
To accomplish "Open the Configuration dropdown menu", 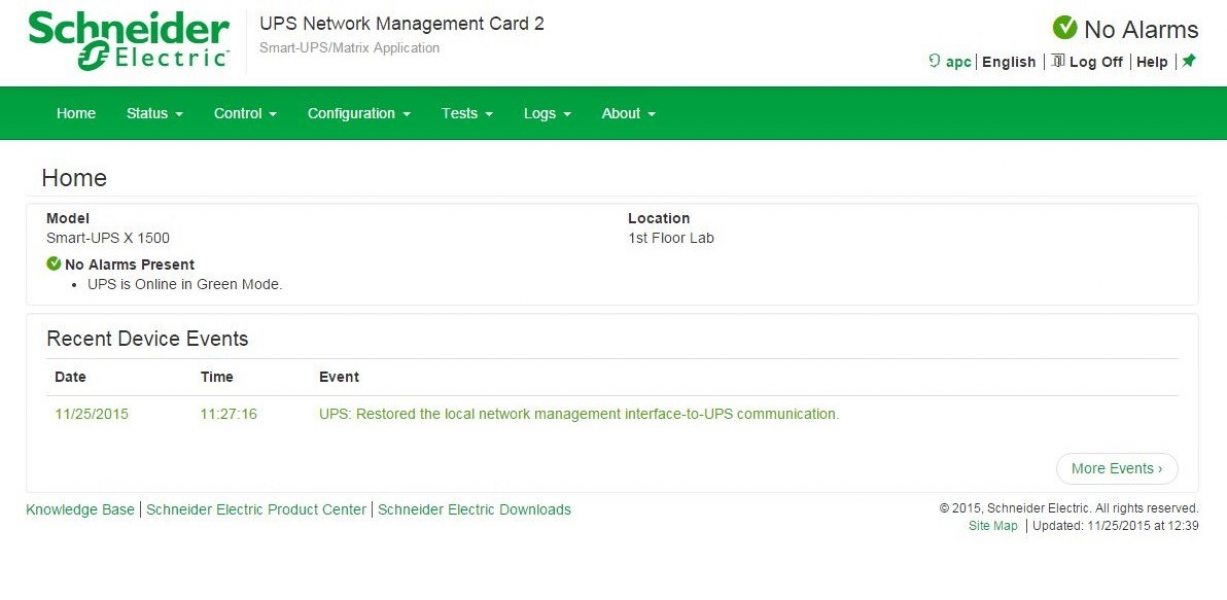I will coord(359,114).
